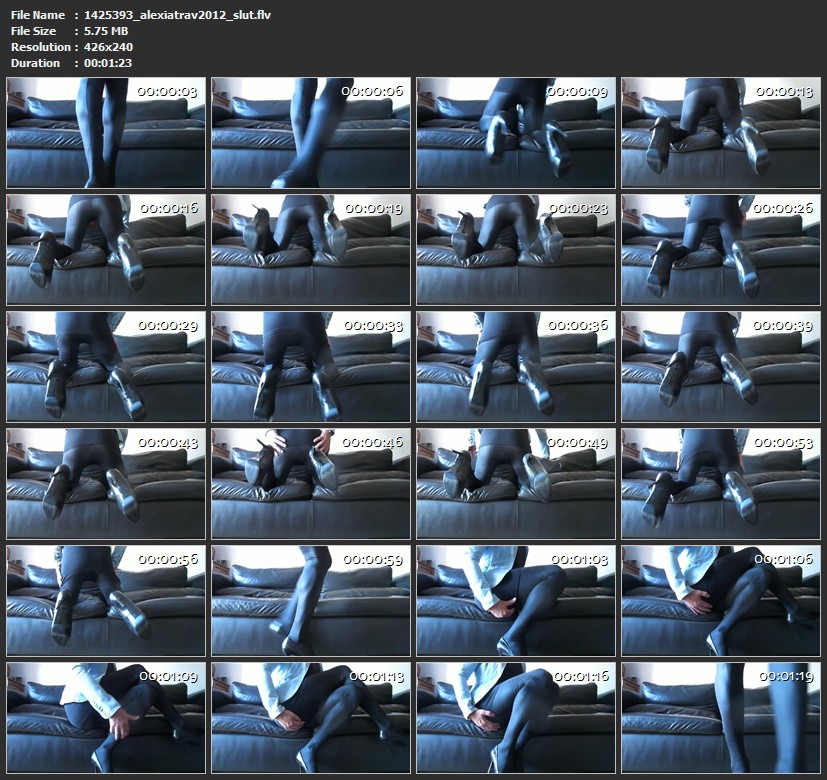Select the thumbnail stamped 00:00:26

(x=721, y=250)
